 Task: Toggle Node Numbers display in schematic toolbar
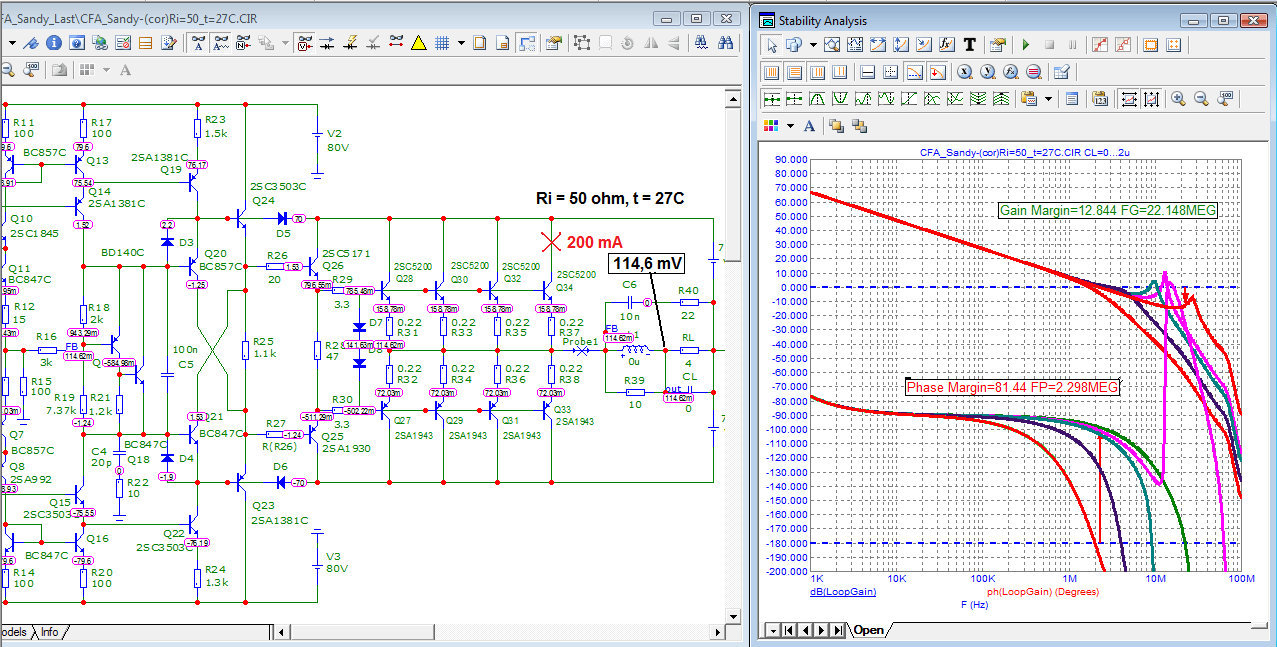[245, 42]
